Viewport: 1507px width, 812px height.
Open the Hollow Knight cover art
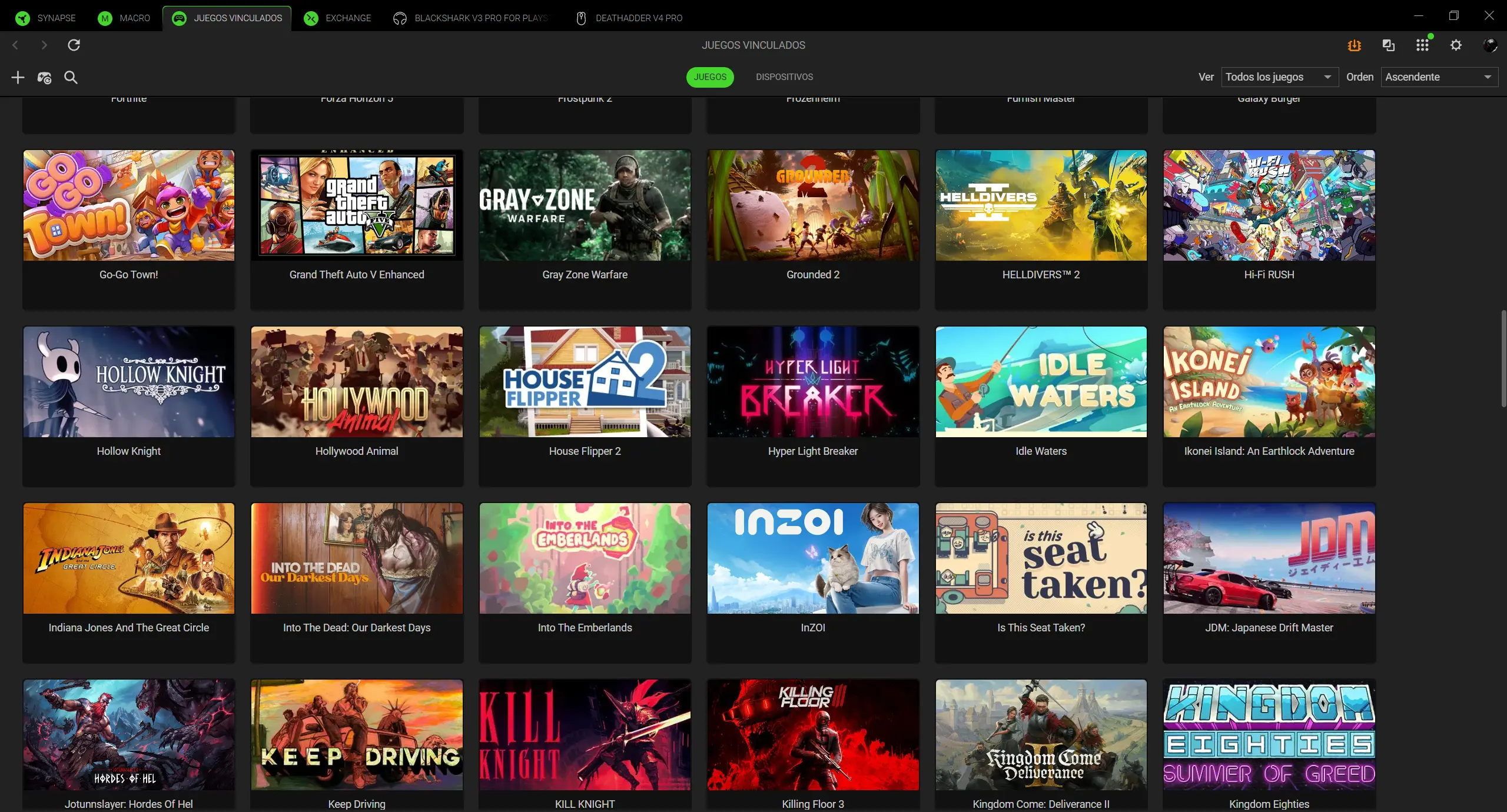[x=129, y=382]
